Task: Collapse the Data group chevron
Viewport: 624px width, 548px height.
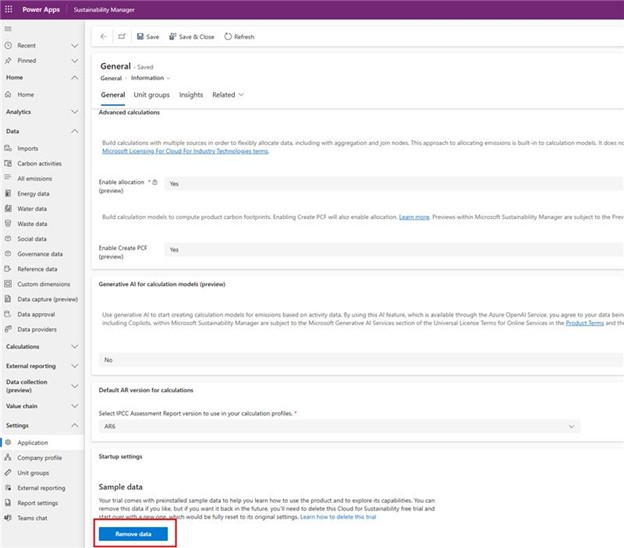Action: [x=74, y=131]
